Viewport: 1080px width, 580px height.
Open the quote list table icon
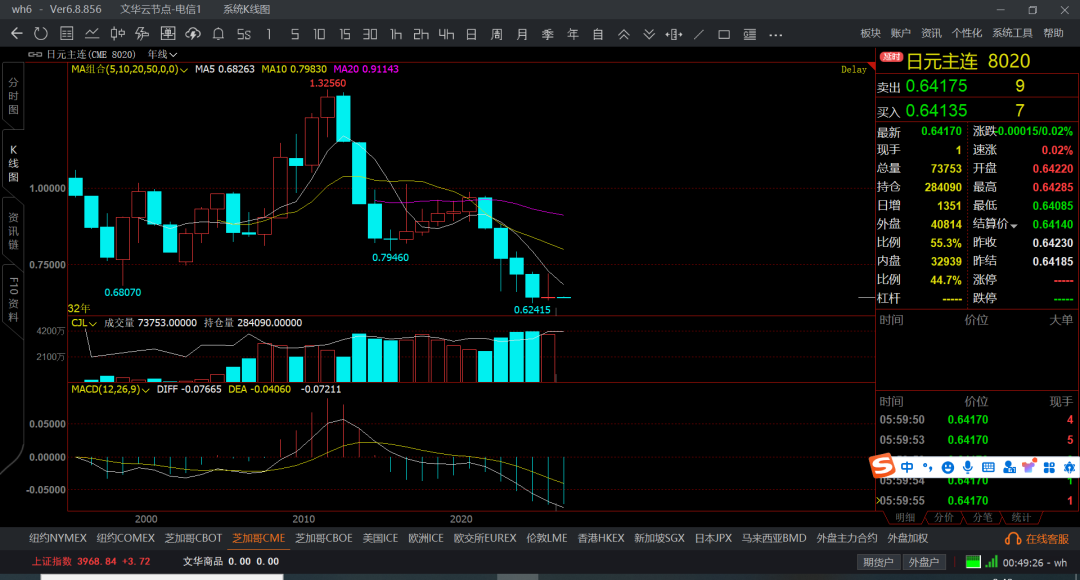tap(66, 34)
